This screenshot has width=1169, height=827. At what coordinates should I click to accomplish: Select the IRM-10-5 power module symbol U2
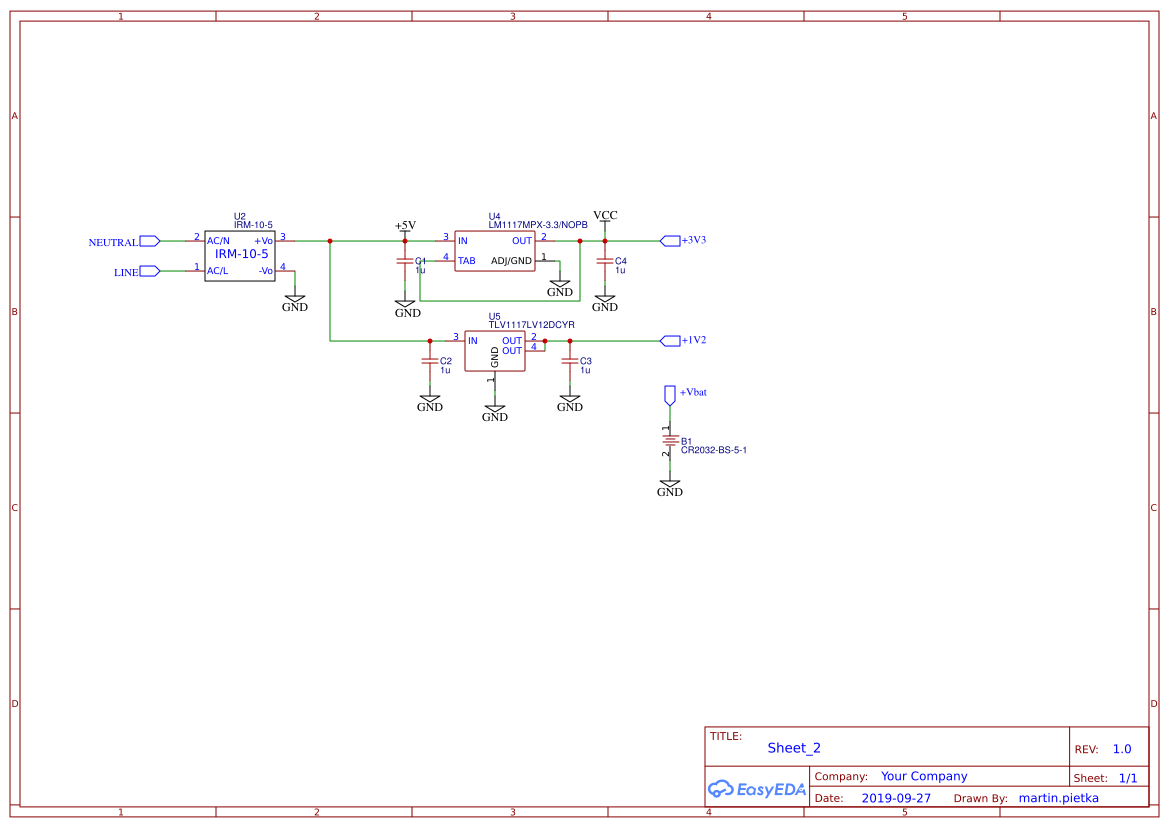tap(240, 255)
